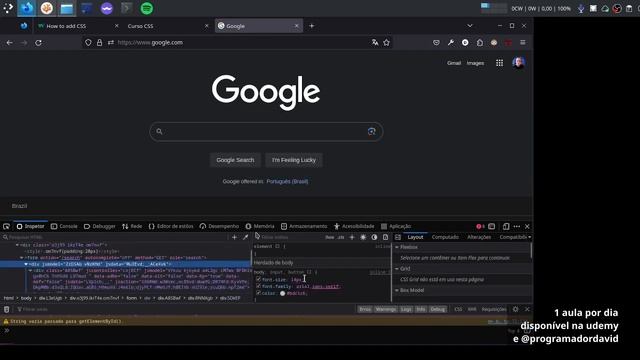The image size is (640, 360).
Task: Open the Gmail link
Action: [454, 63]
